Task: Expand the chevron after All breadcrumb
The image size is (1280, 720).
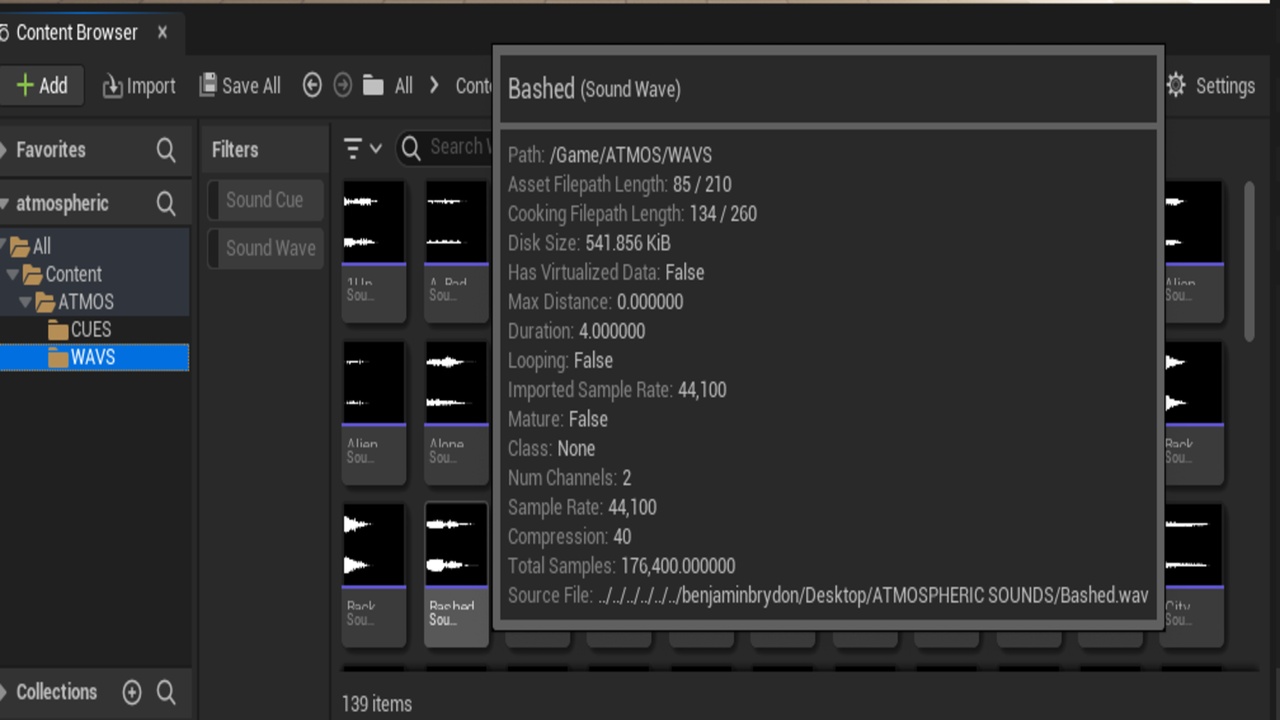Action: pyautogui.click(x=434, y=86)
